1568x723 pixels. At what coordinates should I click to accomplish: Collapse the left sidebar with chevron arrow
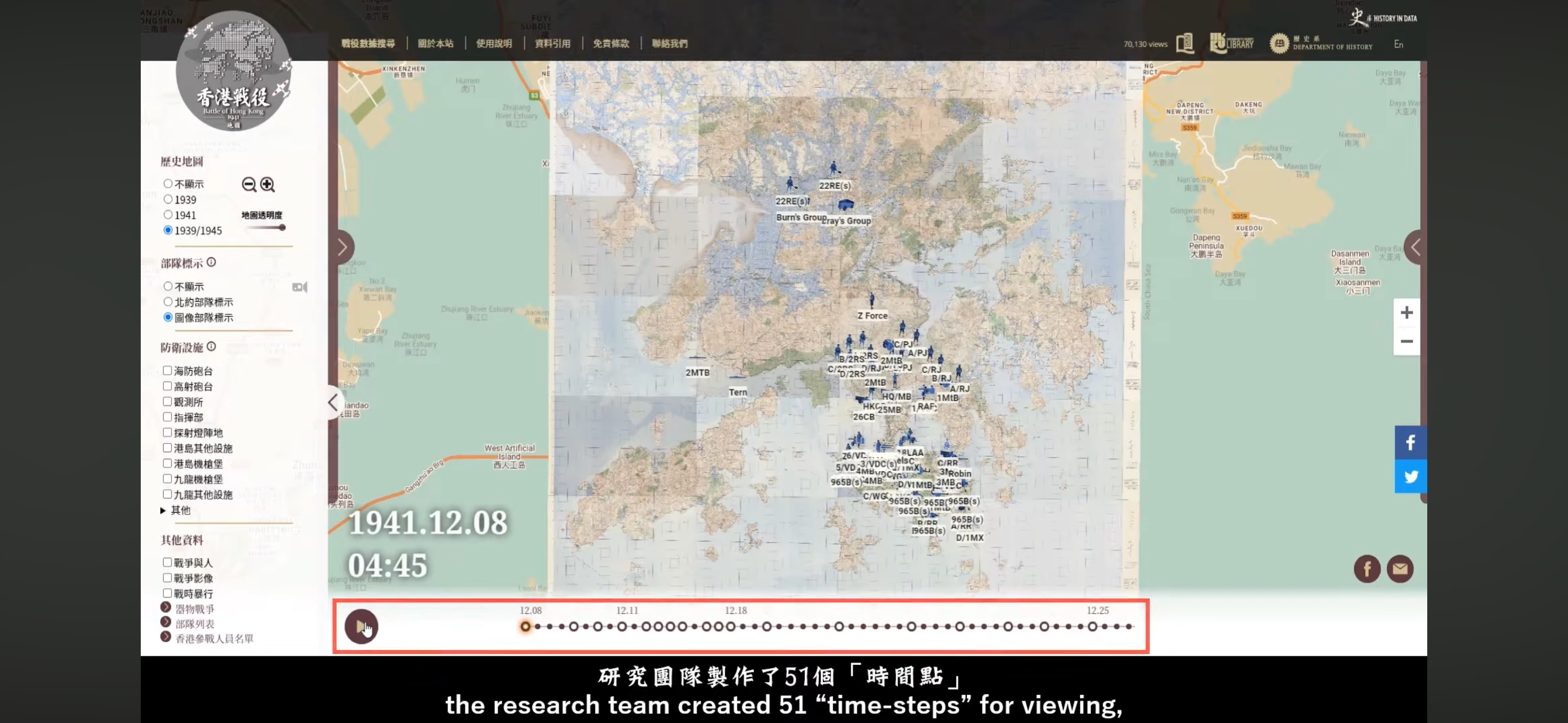point(333,402)
